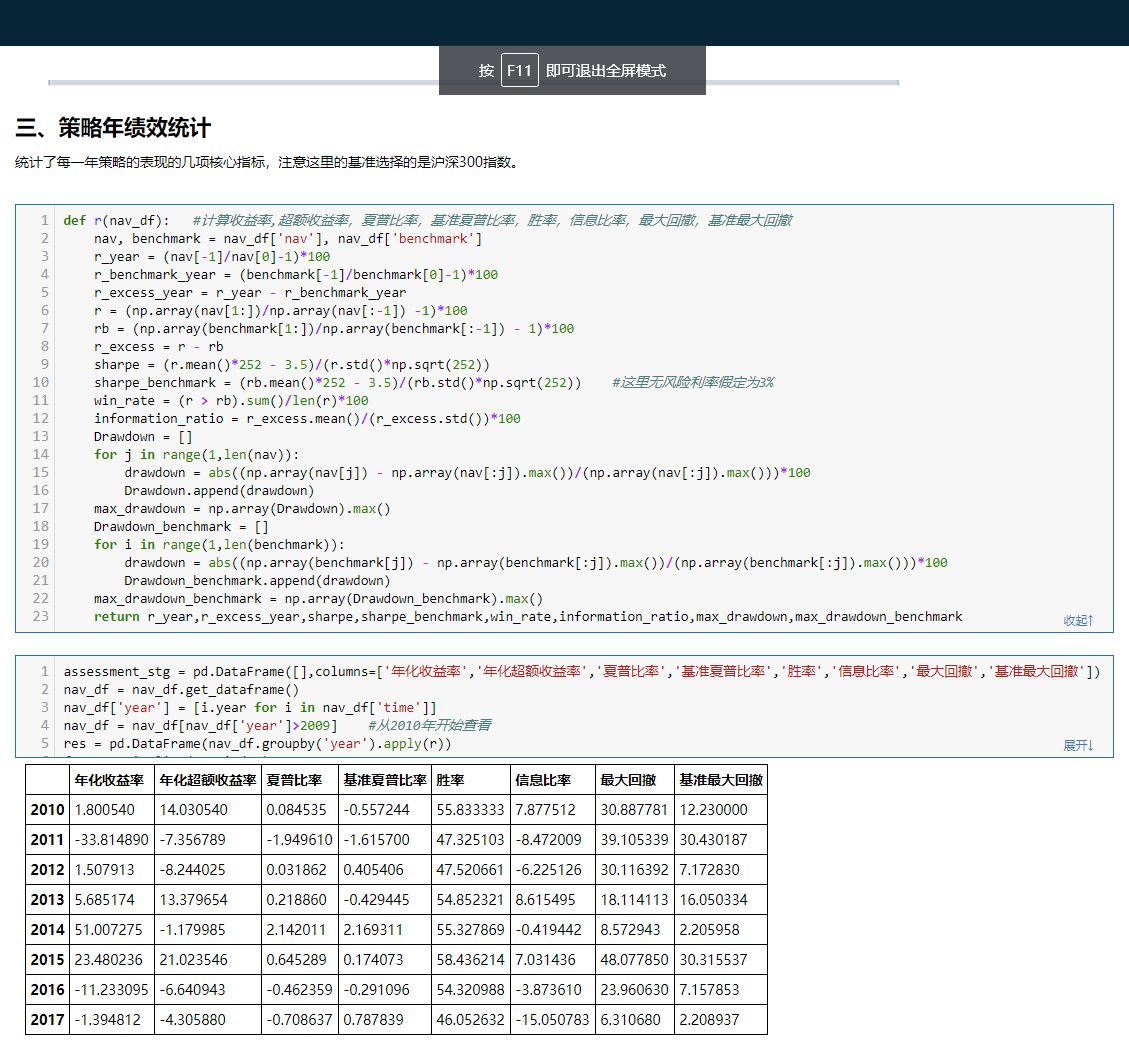Click cell value 8.615495

546,900
